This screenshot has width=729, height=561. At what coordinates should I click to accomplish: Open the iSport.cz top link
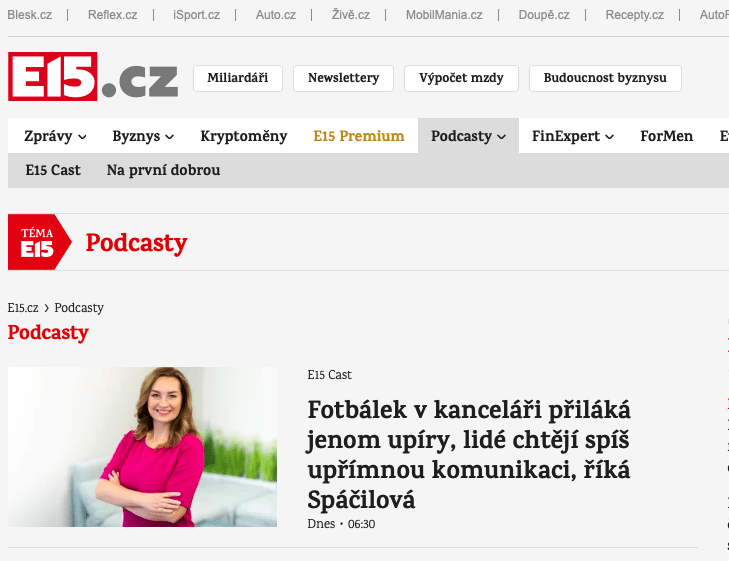[x=196, y=15]
